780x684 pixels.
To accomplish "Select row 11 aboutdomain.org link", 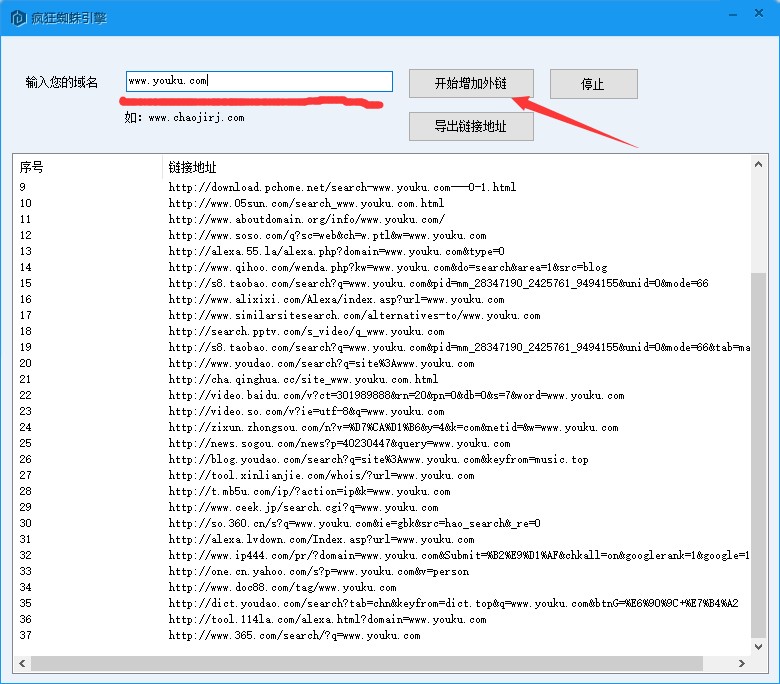I will tap(306, 219).
